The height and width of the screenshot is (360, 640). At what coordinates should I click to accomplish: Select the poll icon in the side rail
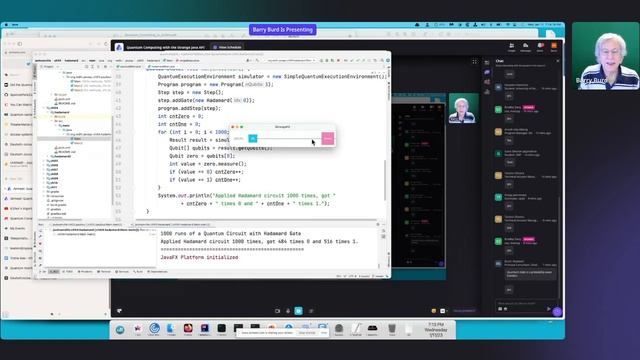coord(487,92)
